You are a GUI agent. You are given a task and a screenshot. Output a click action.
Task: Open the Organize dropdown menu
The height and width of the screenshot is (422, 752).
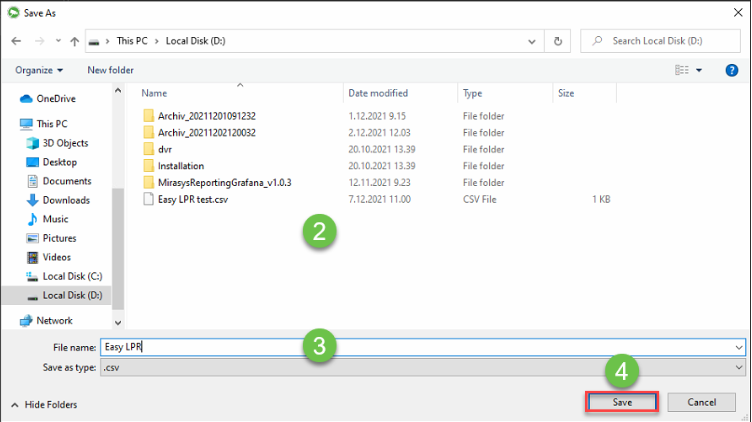(x=39, y=70)
